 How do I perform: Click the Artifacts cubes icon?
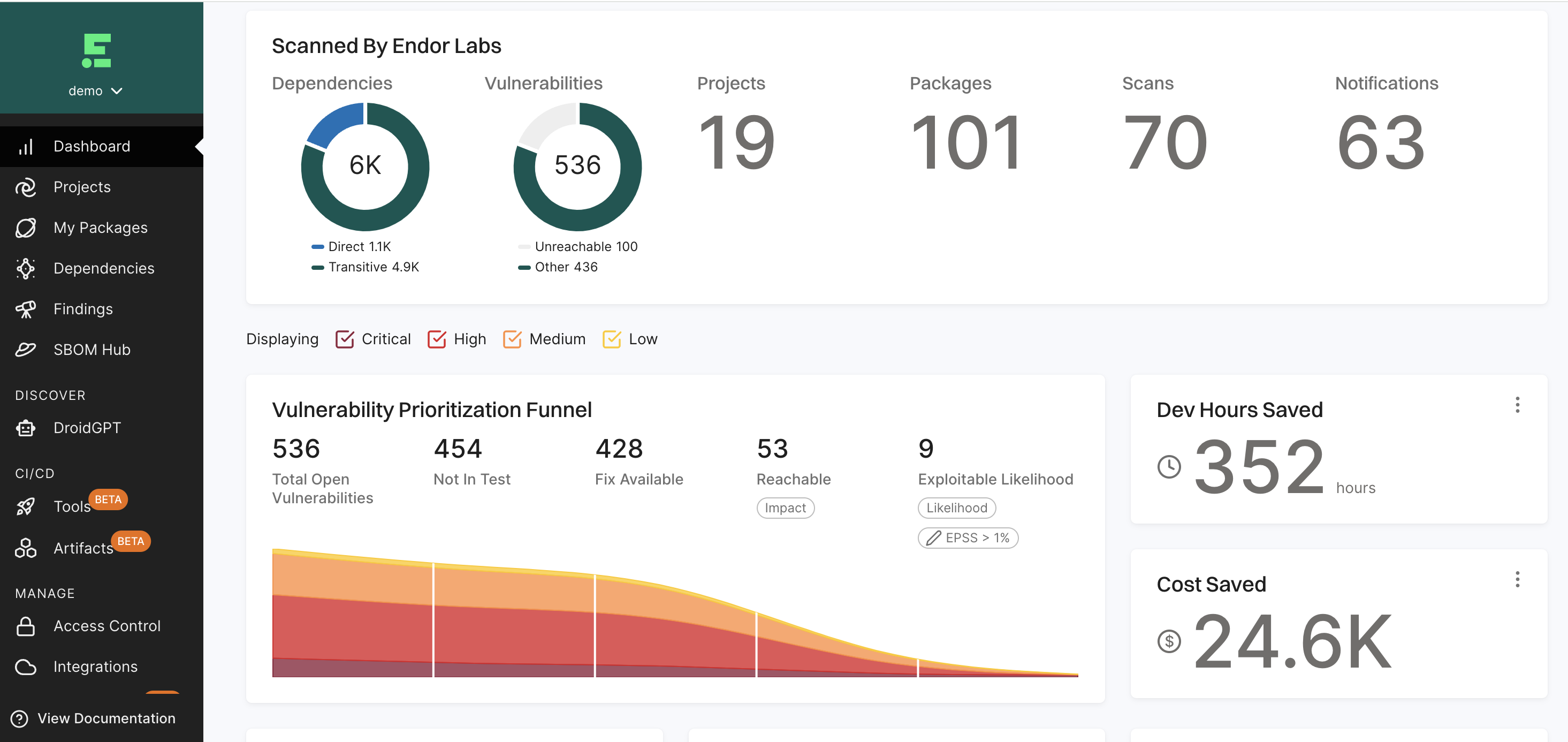coord(26,548)
